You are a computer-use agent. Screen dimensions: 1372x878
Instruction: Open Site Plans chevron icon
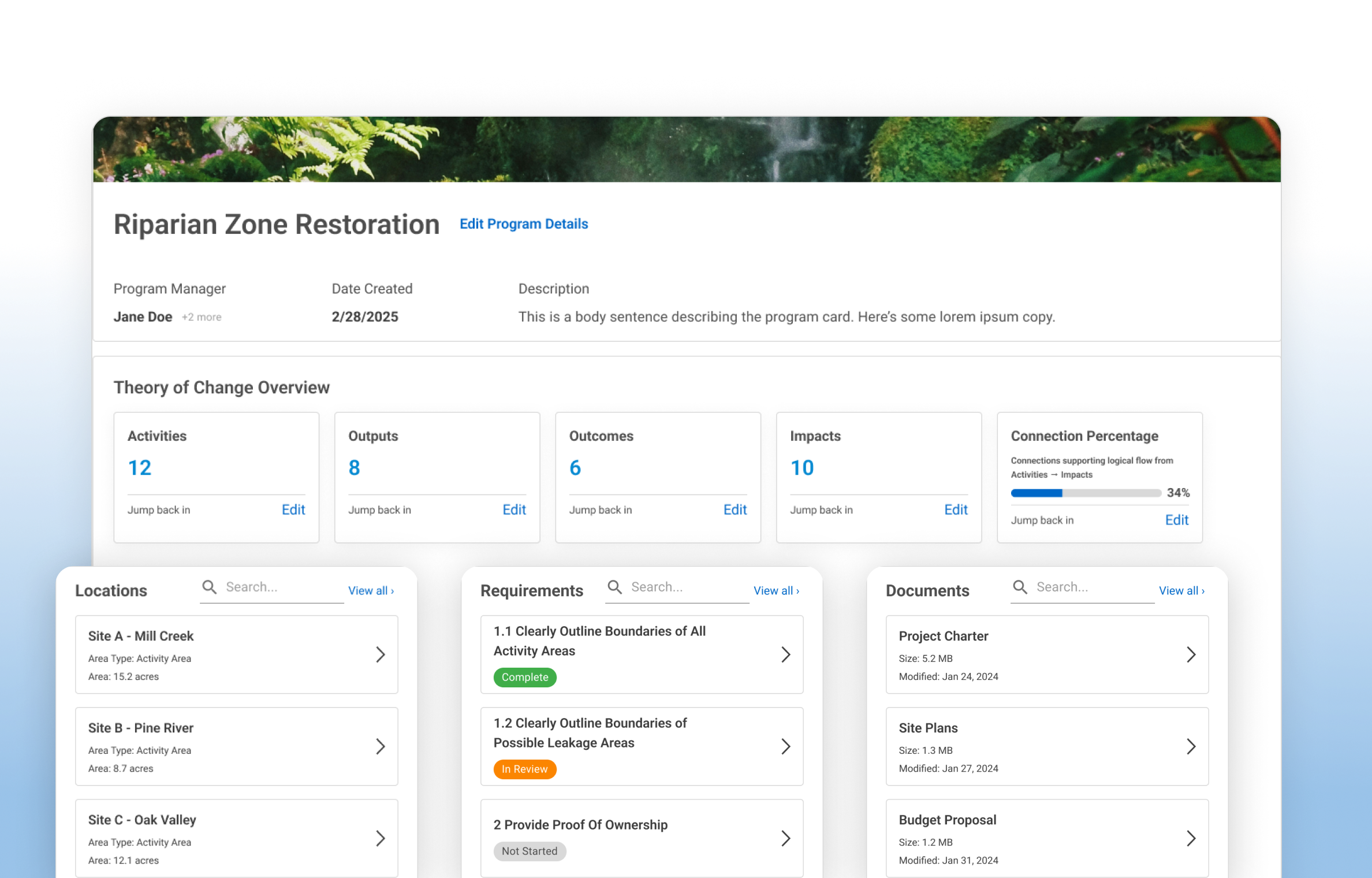1191,746
